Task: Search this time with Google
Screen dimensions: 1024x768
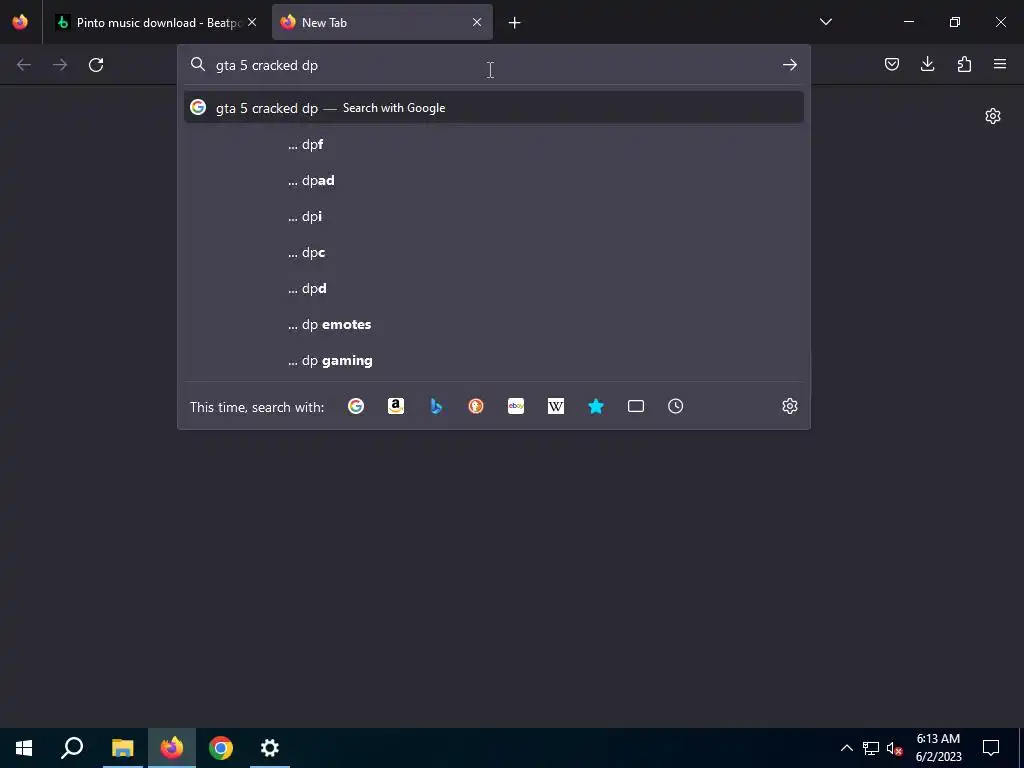Action: (356, 406)
